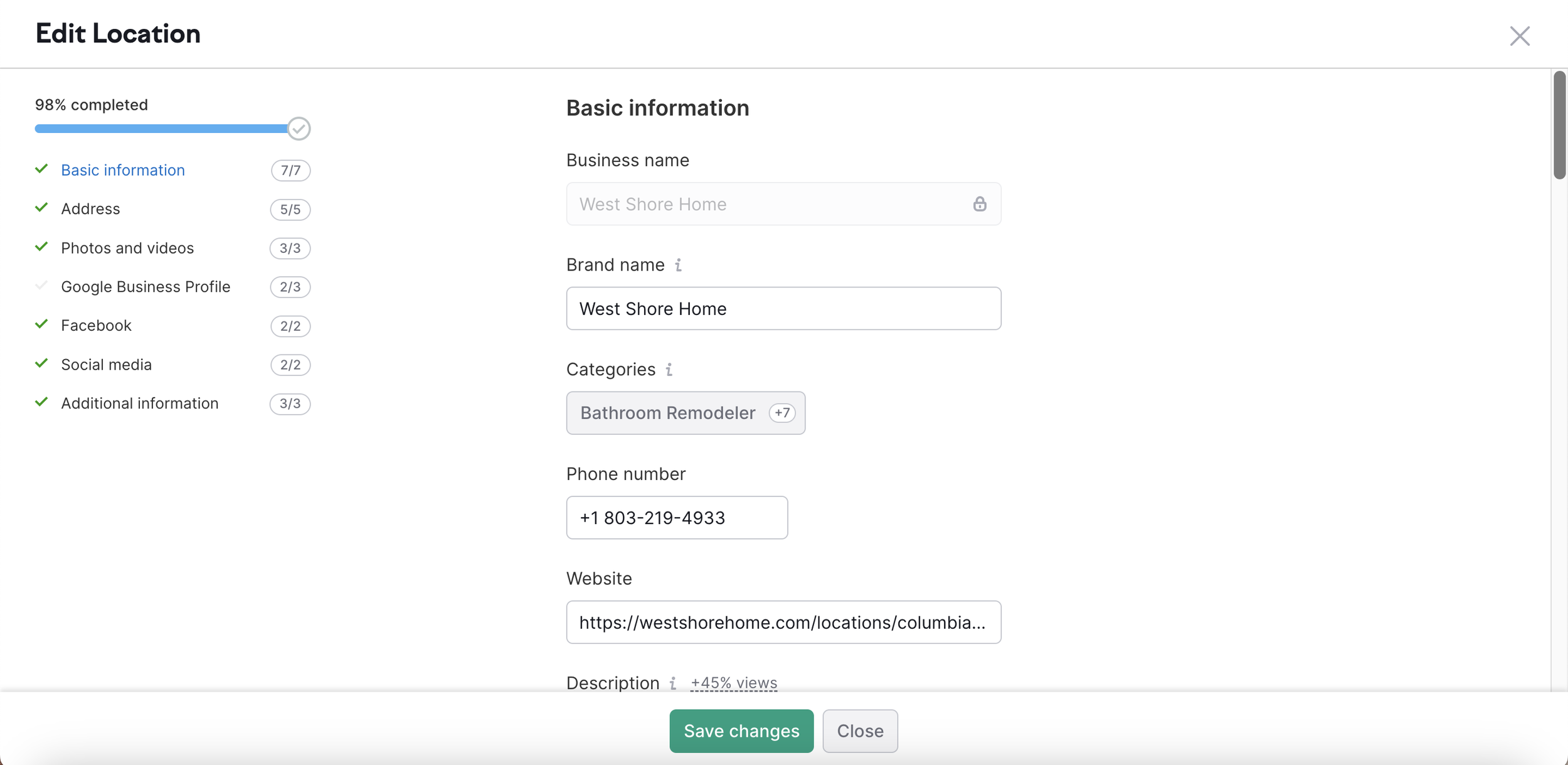Click the lock icon in Business name field

979,204
